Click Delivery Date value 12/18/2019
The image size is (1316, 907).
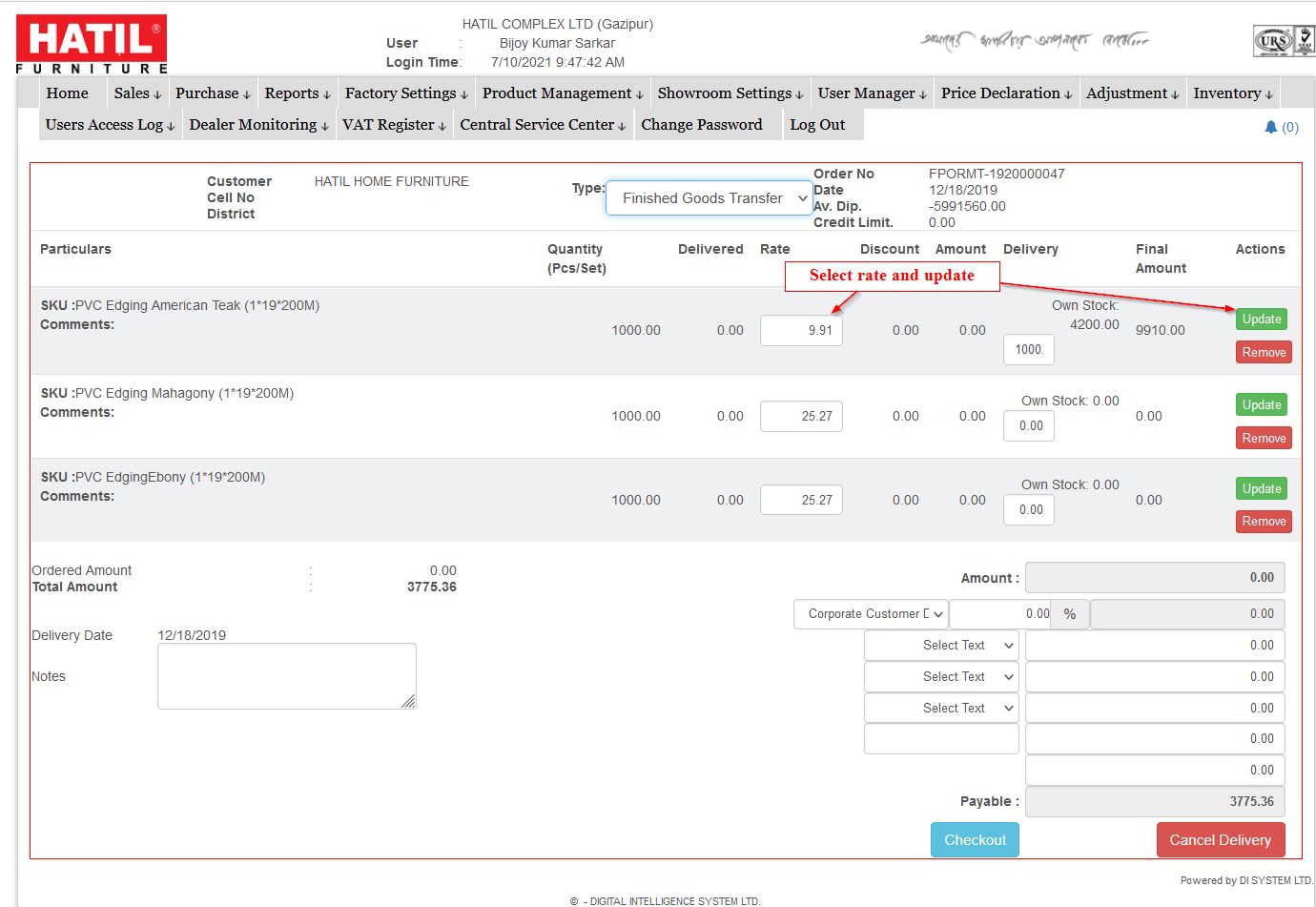pos(192,635)
